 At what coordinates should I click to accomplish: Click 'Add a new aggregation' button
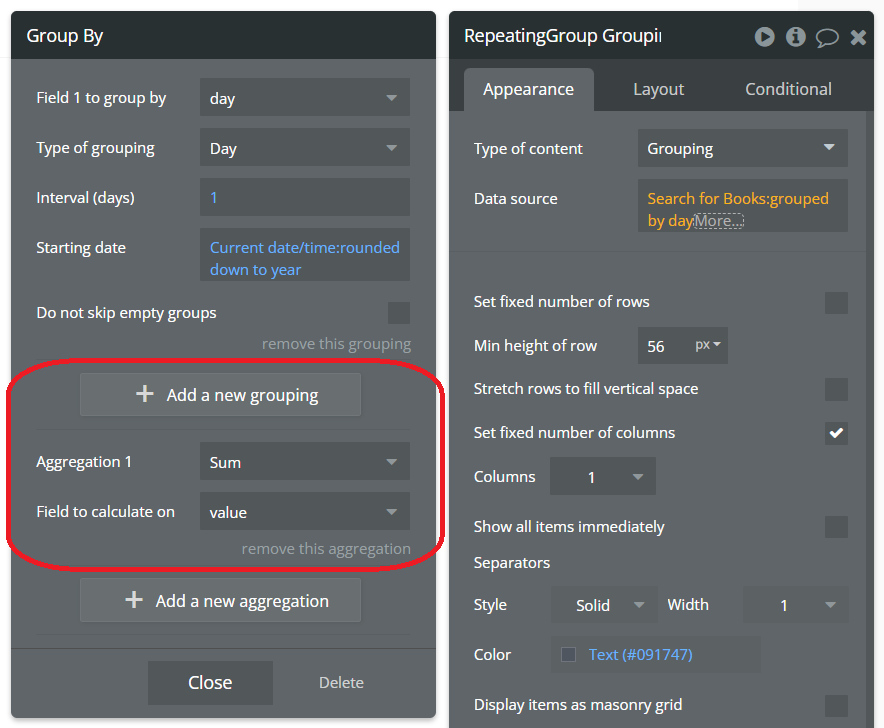(x=220, y=601)
